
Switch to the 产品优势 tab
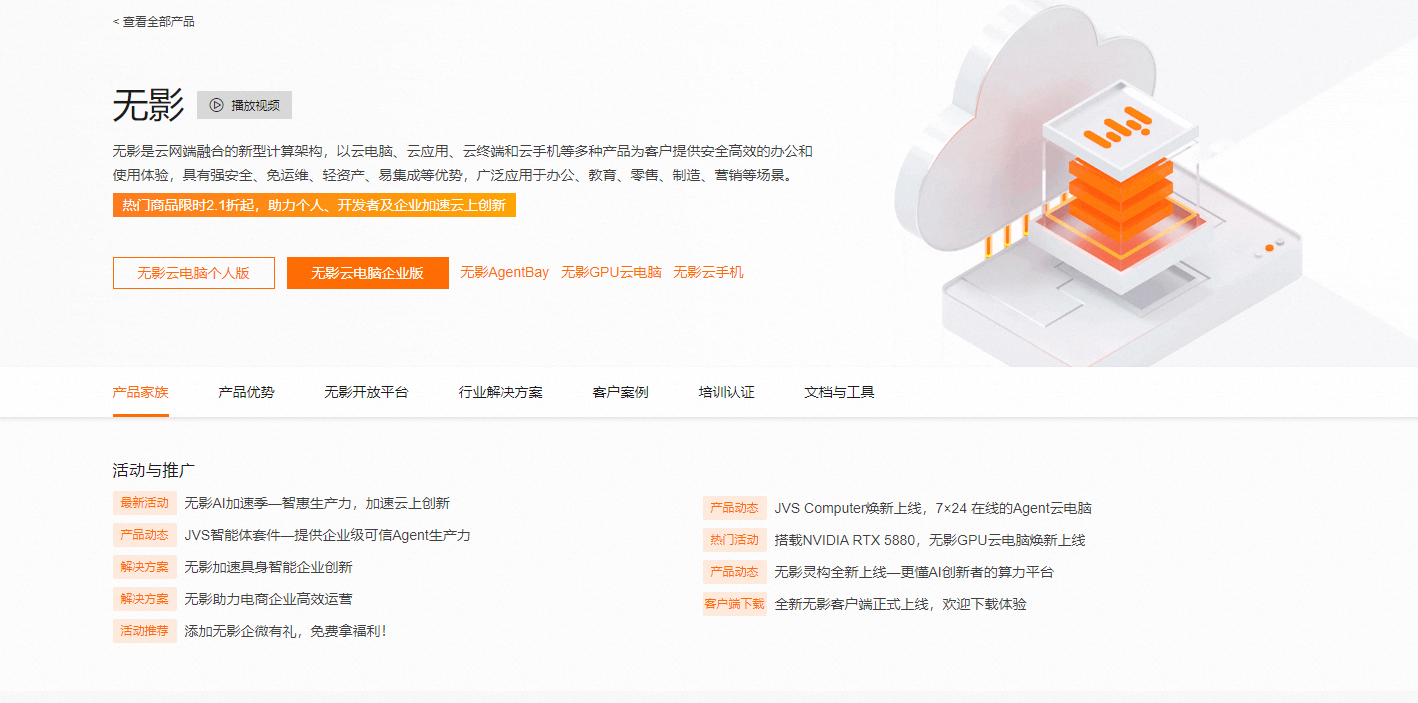coord(246,392)
